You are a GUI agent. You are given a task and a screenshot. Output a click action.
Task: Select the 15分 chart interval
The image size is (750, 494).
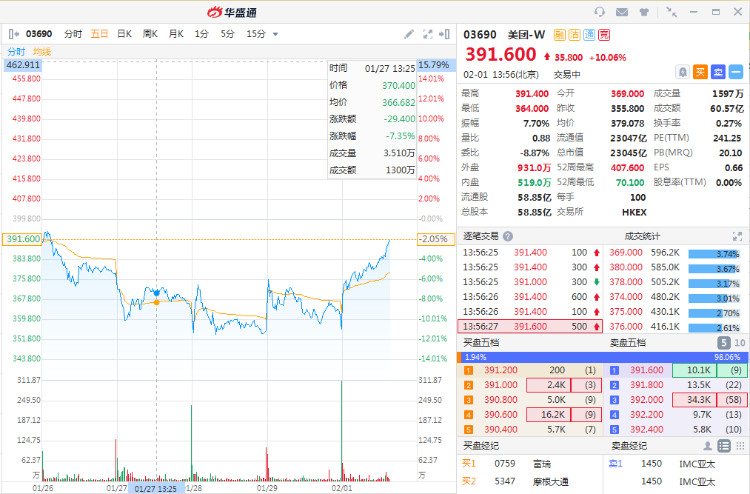tap(256, 34)
